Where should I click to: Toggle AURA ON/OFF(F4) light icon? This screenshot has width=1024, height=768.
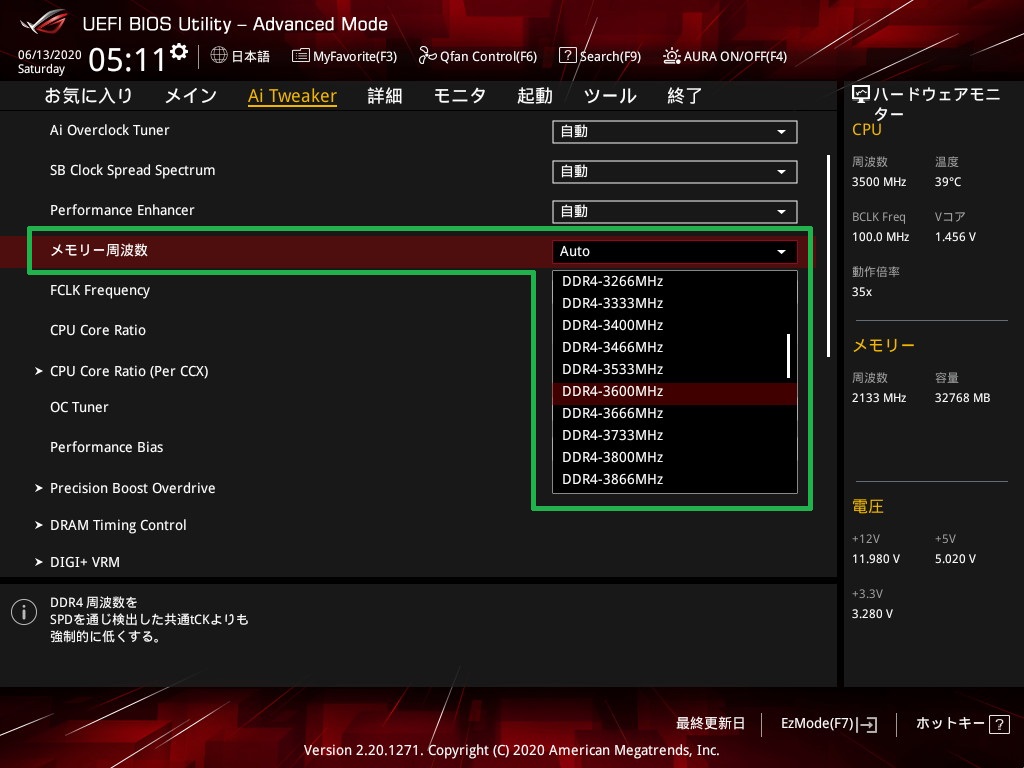point(672,56)
